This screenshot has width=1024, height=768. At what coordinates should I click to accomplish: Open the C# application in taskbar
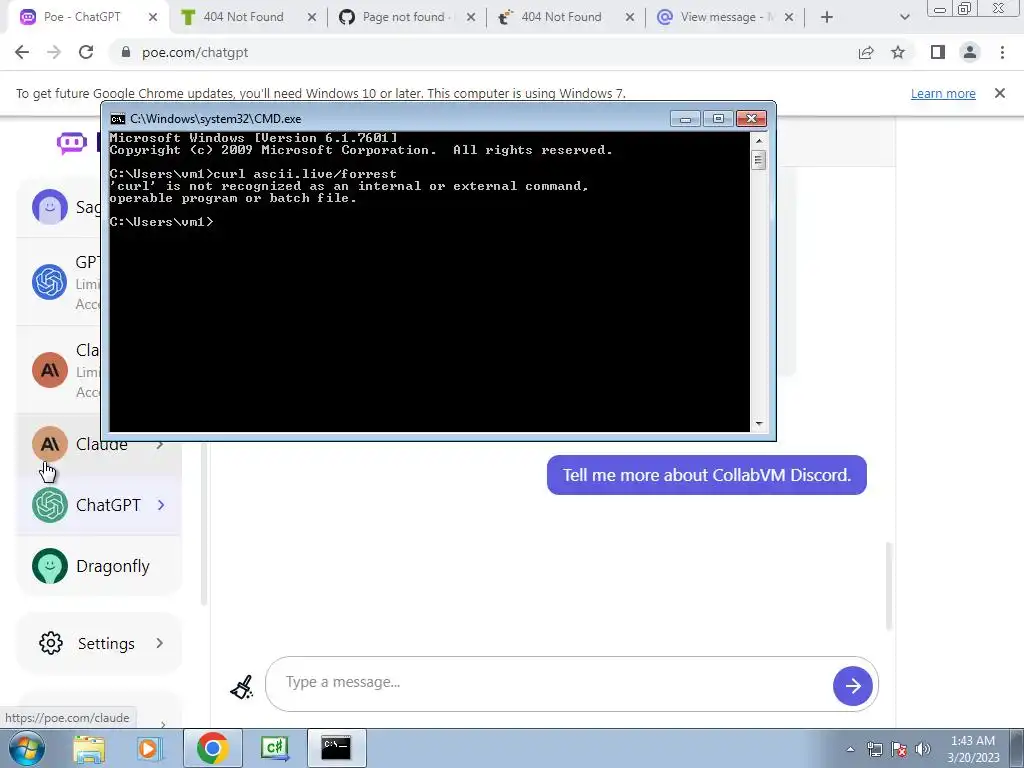coord(274,748)
